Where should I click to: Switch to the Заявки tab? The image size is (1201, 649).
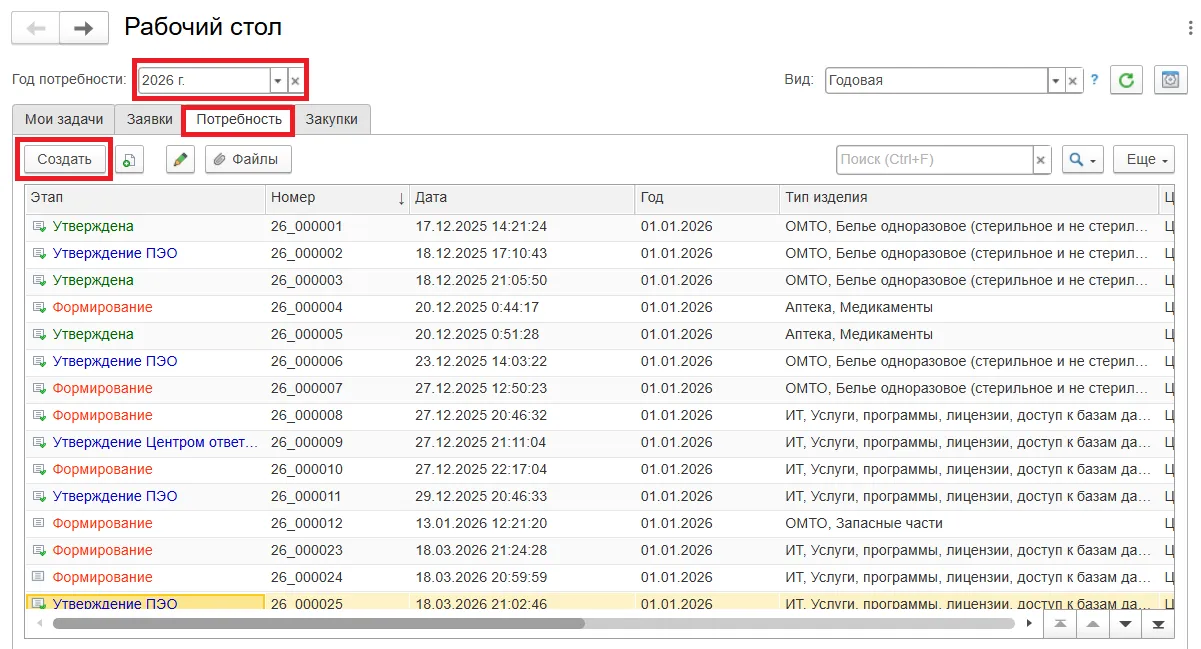pos(150,119)
